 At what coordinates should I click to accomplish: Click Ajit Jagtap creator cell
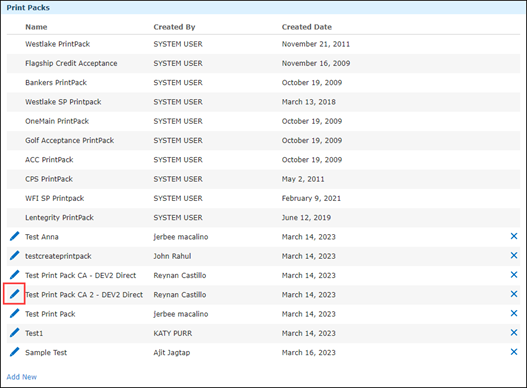pos(172,353)
